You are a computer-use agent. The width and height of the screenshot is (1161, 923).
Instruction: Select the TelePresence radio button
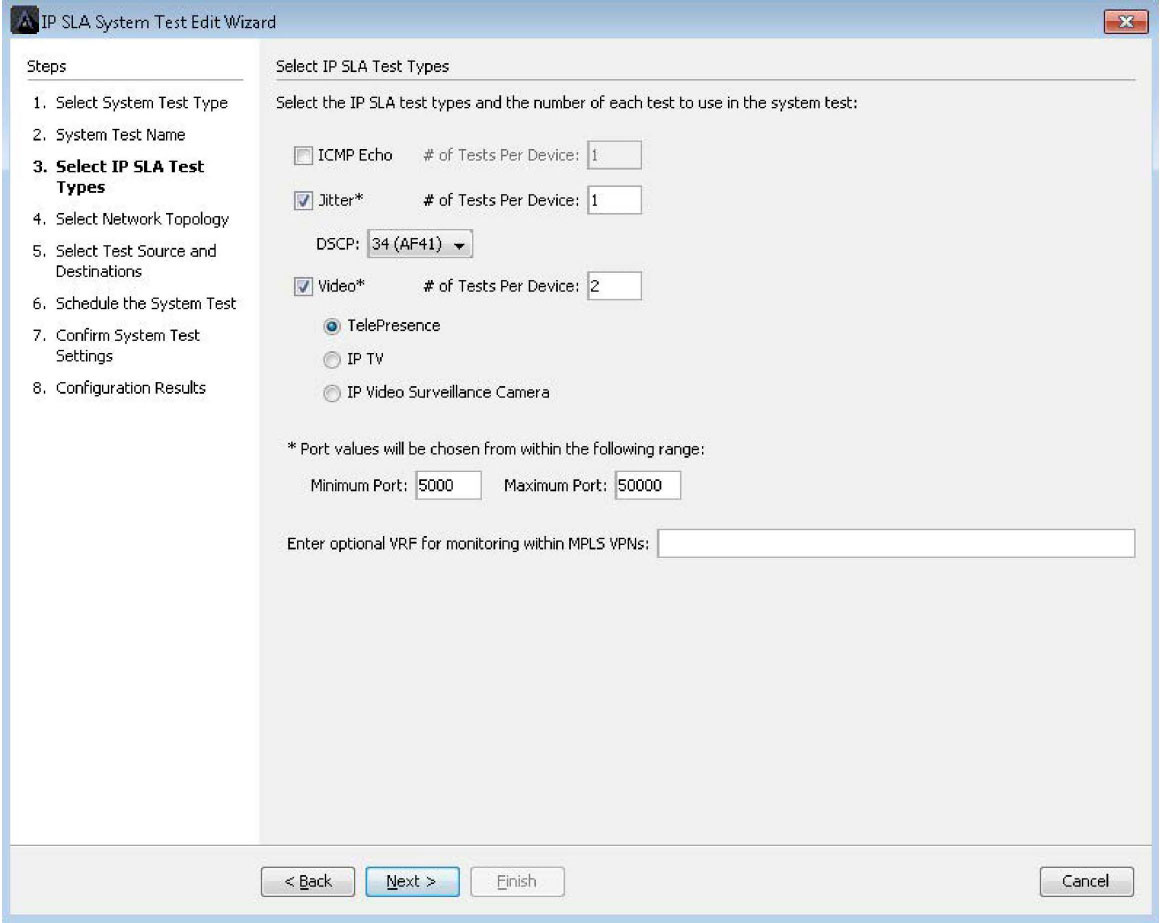point(330,326)
